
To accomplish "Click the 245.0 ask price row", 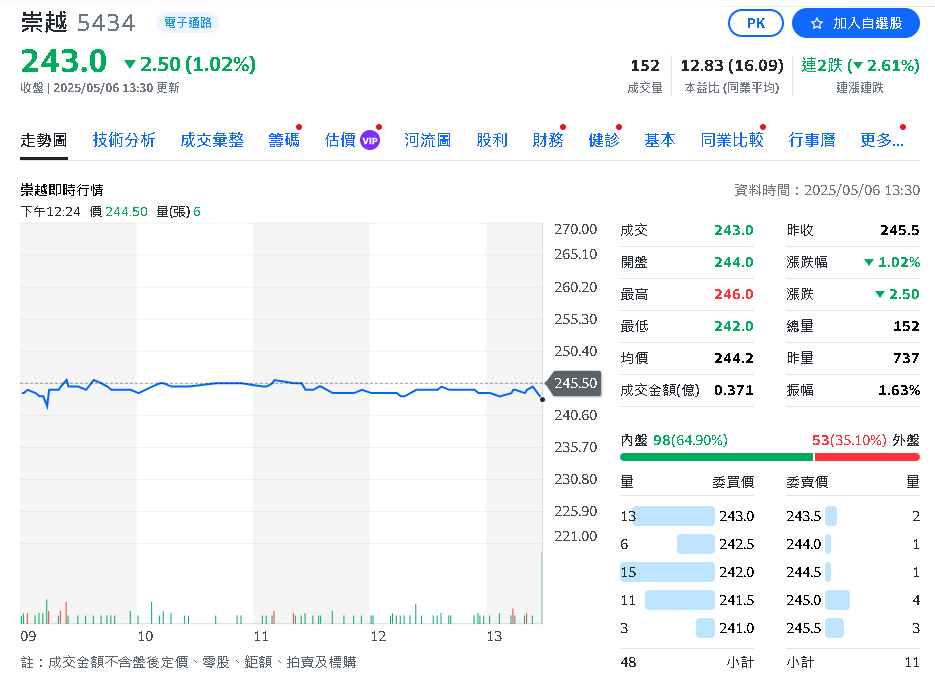I will pos(853,600).
